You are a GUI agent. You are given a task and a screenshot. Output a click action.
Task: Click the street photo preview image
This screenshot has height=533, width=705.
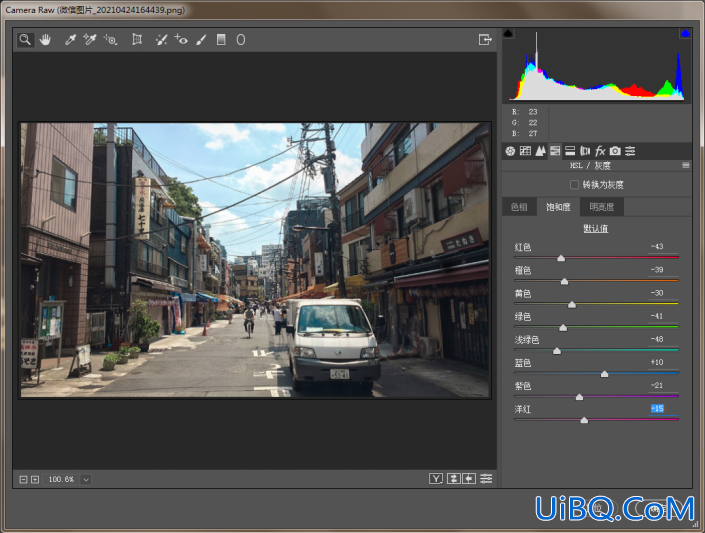point(255,260)
